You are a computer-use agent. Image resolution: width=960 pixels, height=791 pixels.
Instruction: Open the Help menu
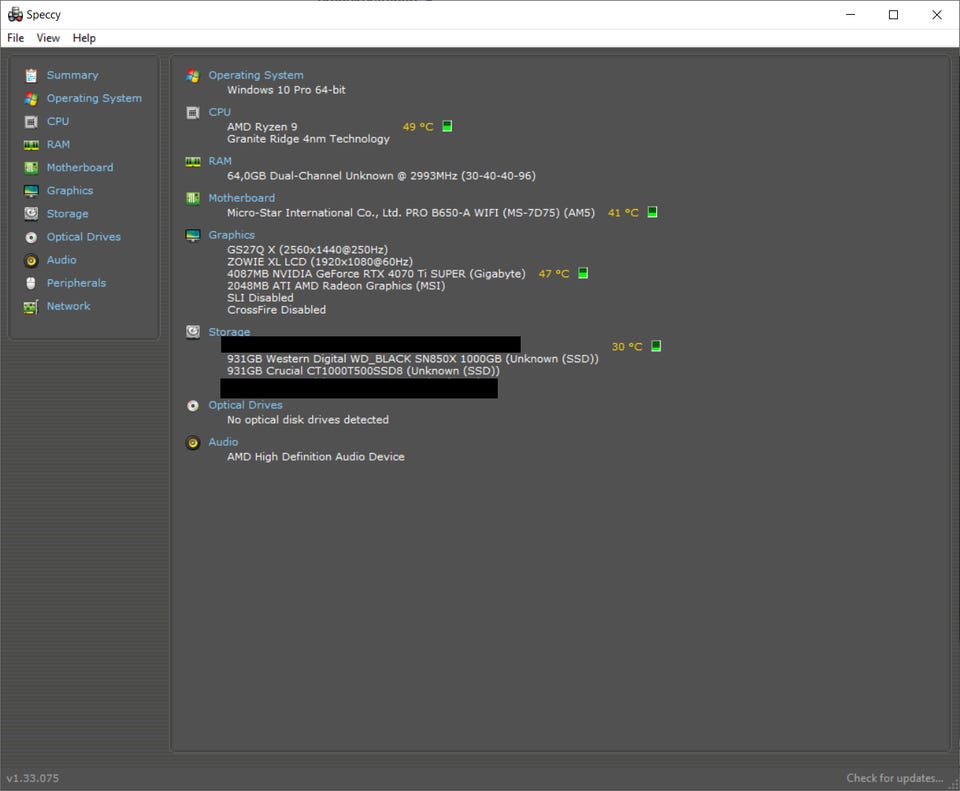[x=84, y=38]
